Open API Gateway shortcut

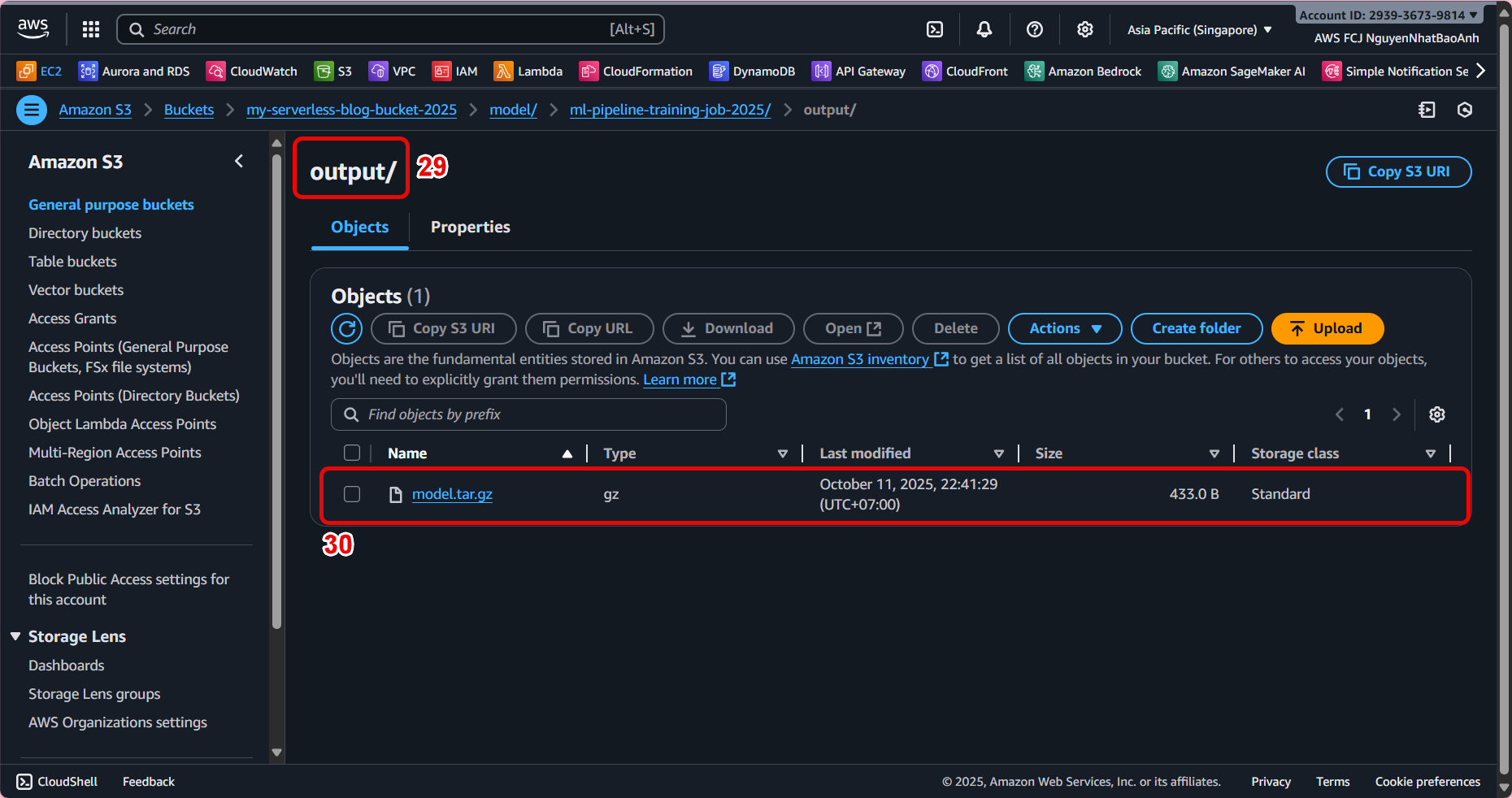click(858, 72)
